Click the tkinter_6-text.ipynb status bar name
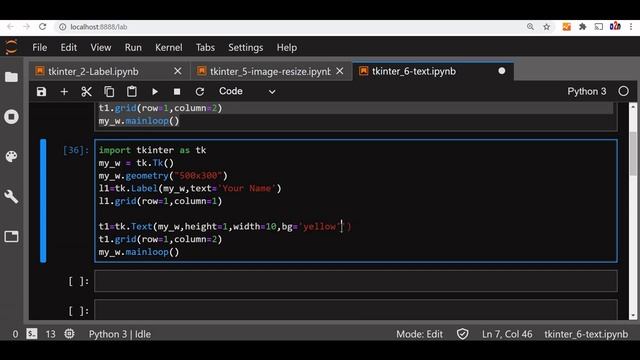This screenshot has width=640, height=360. click(x=586, y=334)
